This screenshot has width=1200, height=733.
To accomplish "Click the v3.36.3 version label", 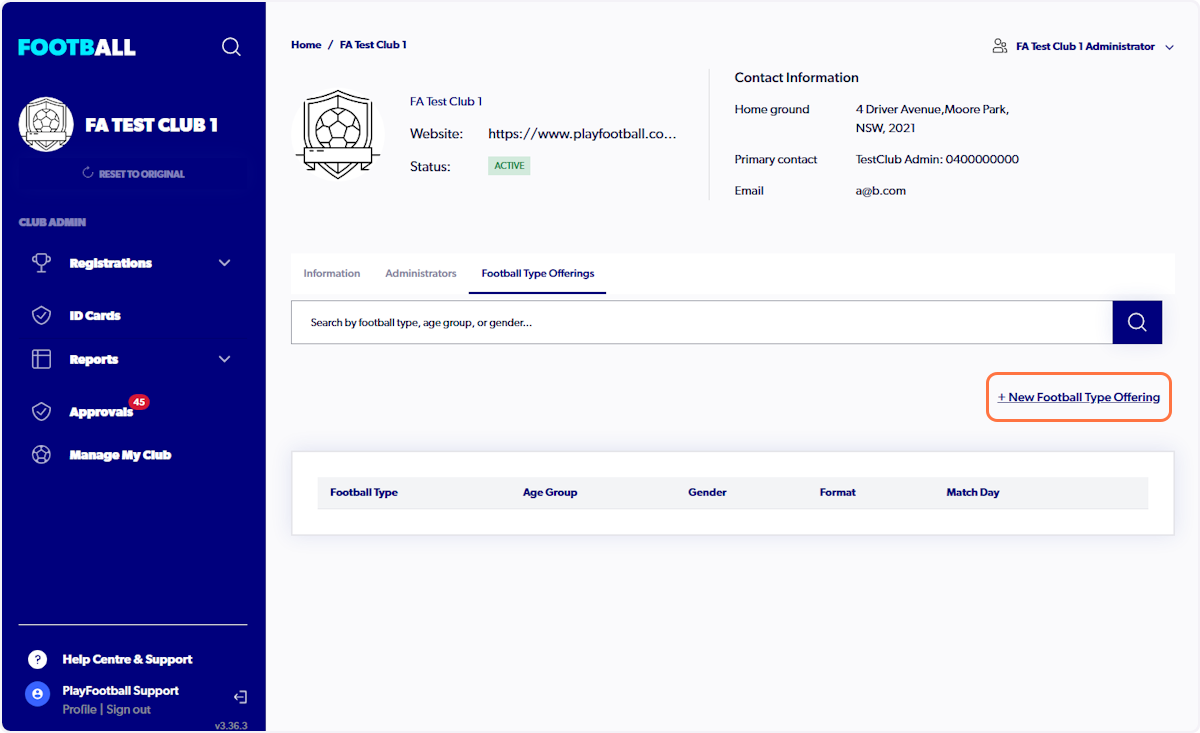I will pos(231,726).
